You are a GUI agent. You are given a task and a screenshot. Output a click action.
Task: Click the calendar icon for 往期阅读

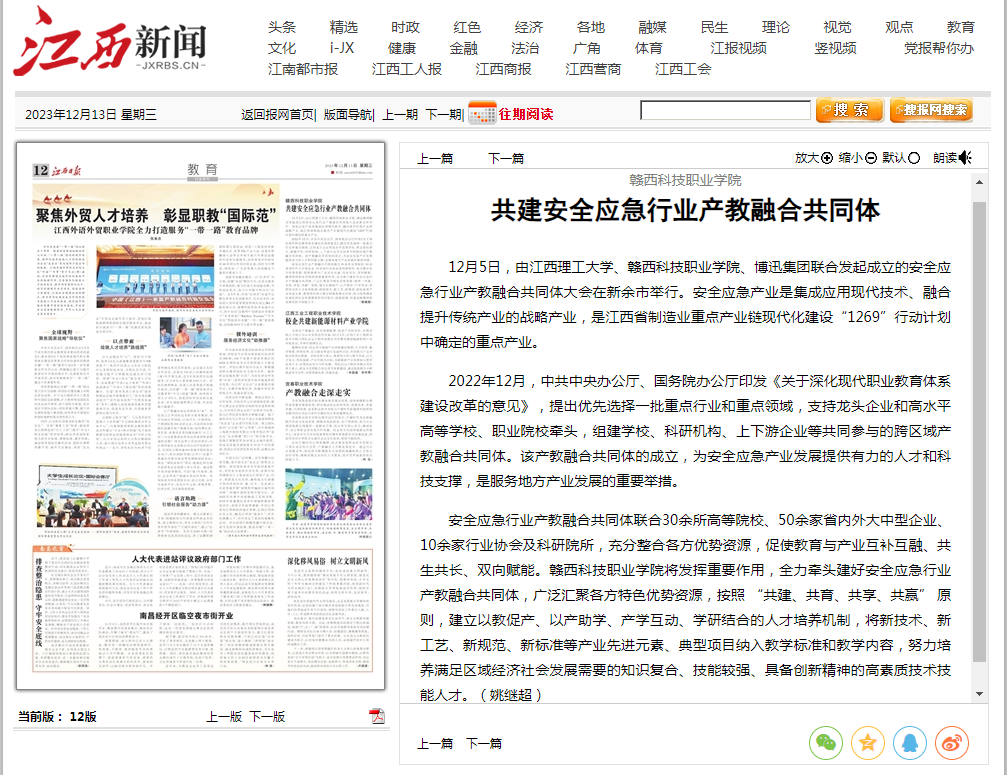[482, 113]
